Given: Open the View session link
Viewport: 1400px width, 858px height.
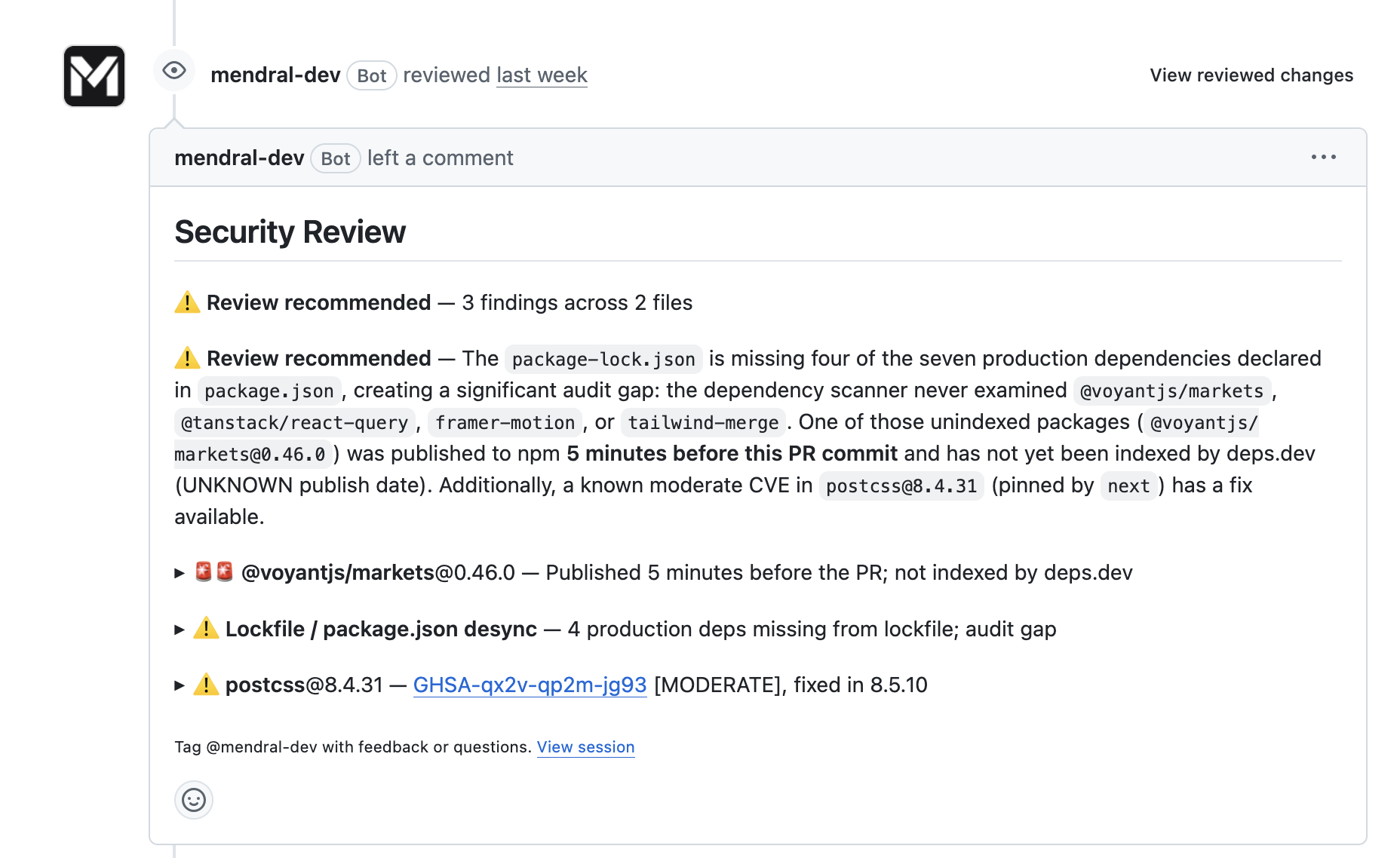Looking at the screenshot, I should tap(585, 747).
